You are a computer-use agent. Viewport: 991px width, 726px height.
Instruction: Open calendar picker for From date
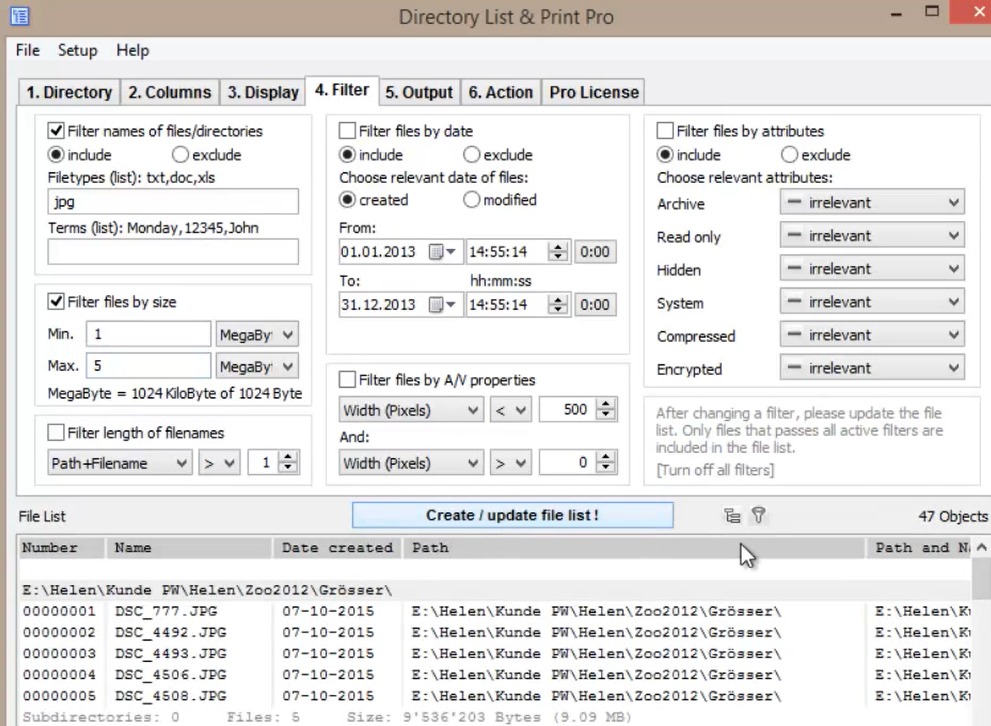point(442,251)
